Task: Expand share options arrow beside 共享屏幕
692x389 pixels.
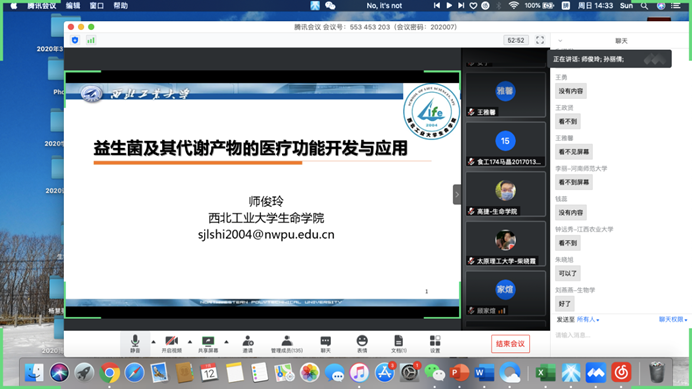Action: (226, 342)
